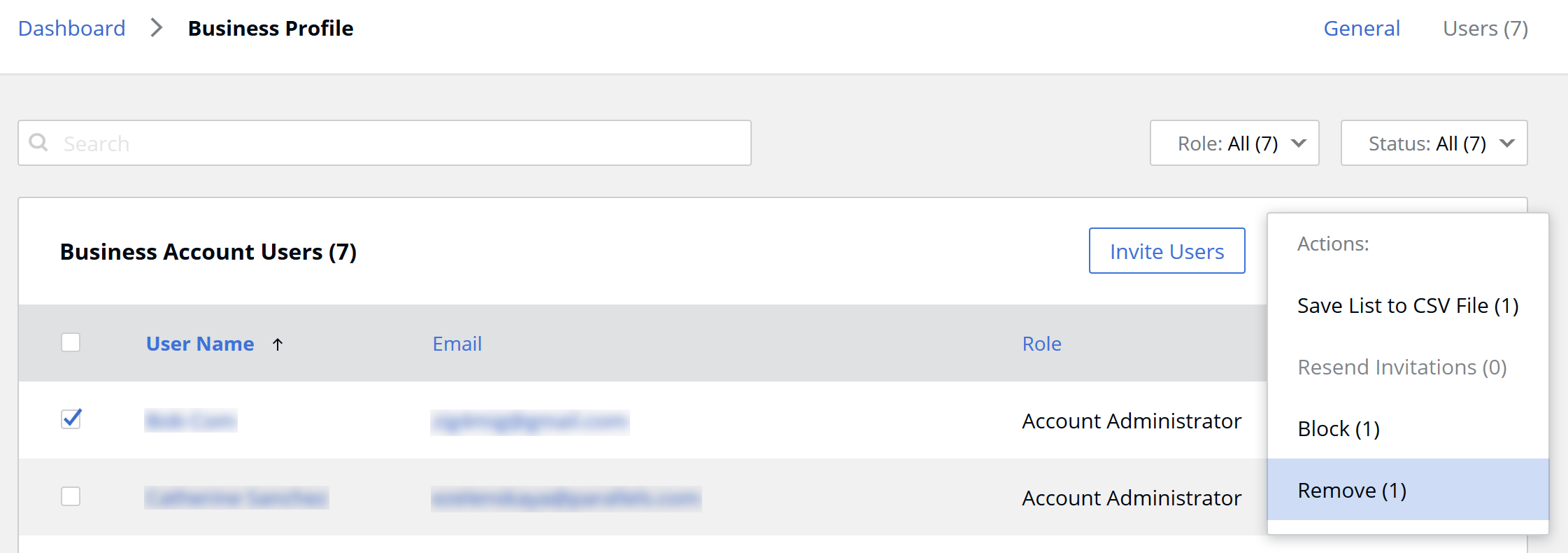This screenshot has height=553, width=1568.
Task: Click the search magnifier icon
Action: pos(38,143)
